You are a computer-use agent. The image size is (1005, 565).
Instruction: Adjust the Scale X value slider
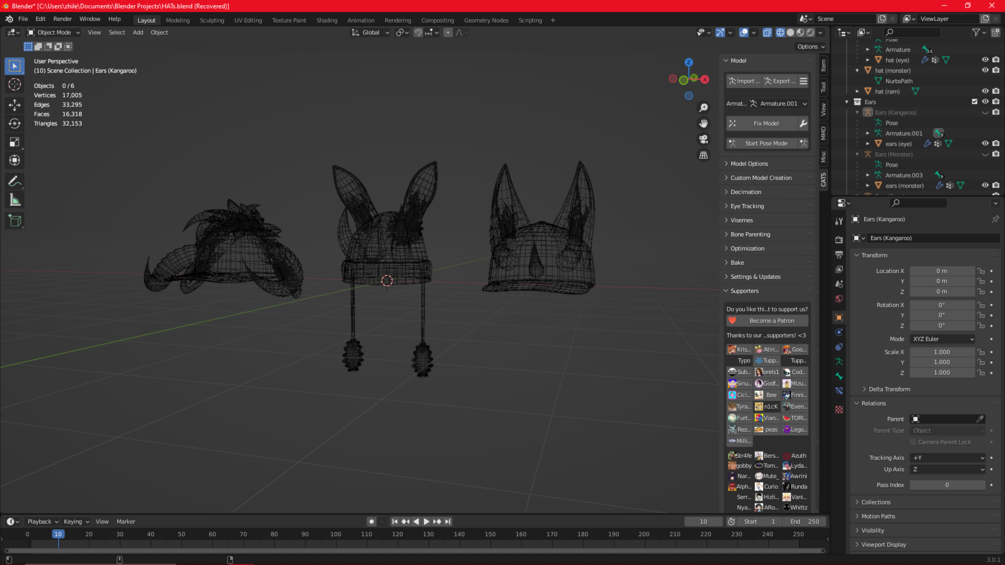pos(941,352)
